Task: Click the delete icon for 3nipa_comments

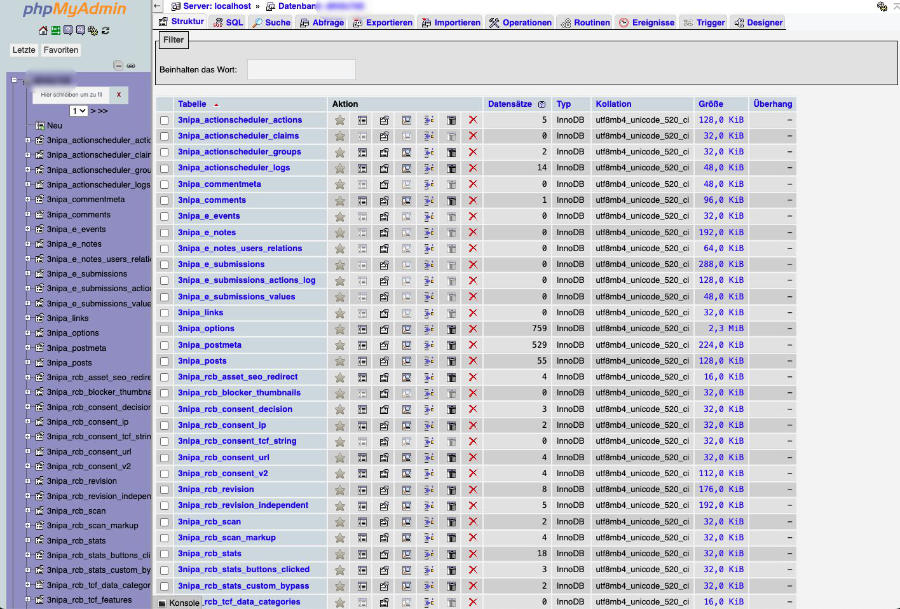Action: click(x=473, y=200)
